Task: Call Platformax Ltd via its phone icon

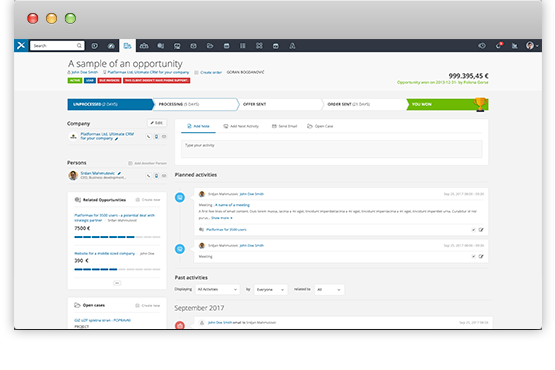Action: (148, 136)
